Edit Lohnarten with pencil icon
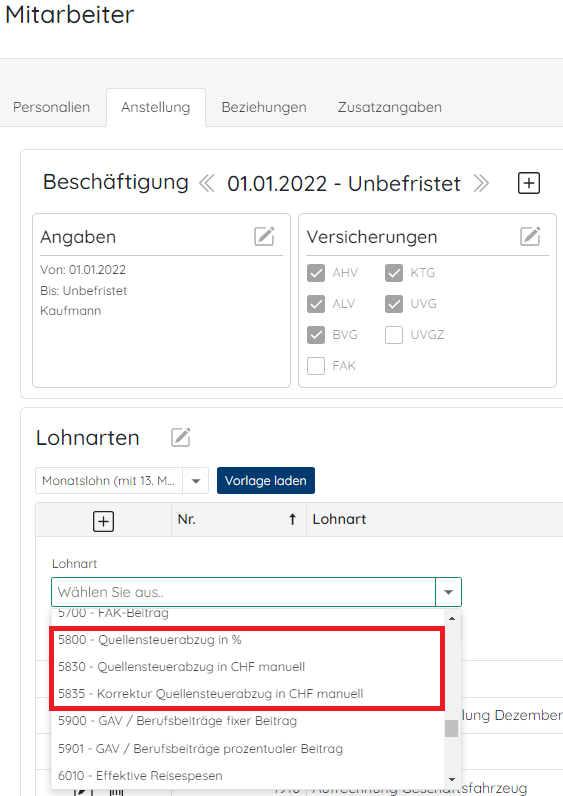Viewport: 563px width, 796px height. pos(181,438)
